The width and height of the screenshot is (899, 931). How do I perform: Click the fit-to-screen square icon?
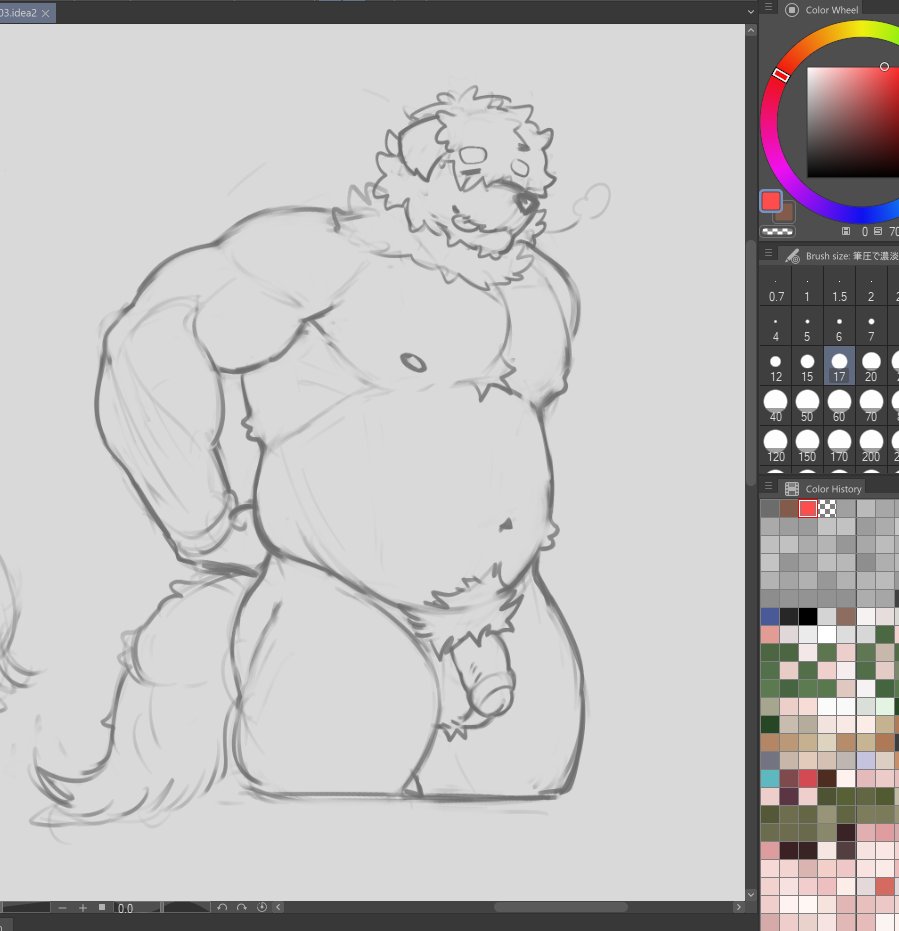(102, 907)
